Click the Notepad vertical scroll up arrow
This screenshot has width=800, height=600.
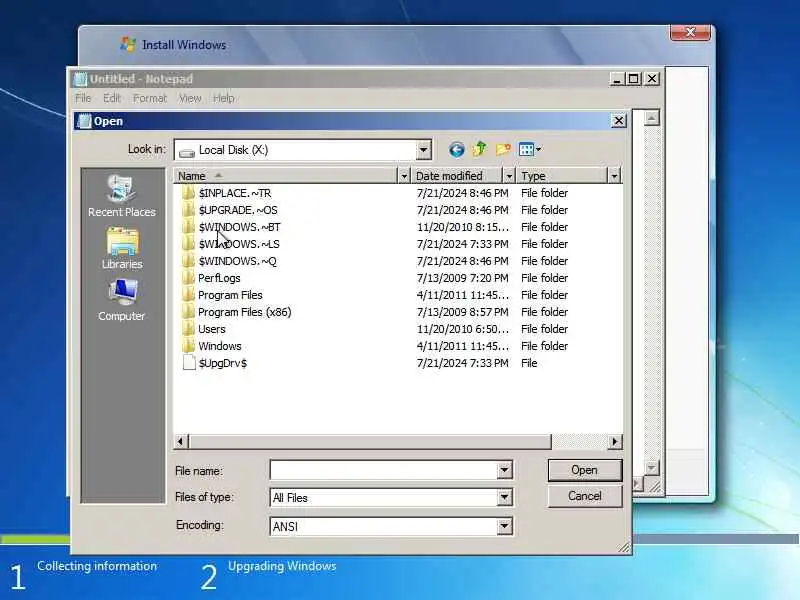(651, 118)
